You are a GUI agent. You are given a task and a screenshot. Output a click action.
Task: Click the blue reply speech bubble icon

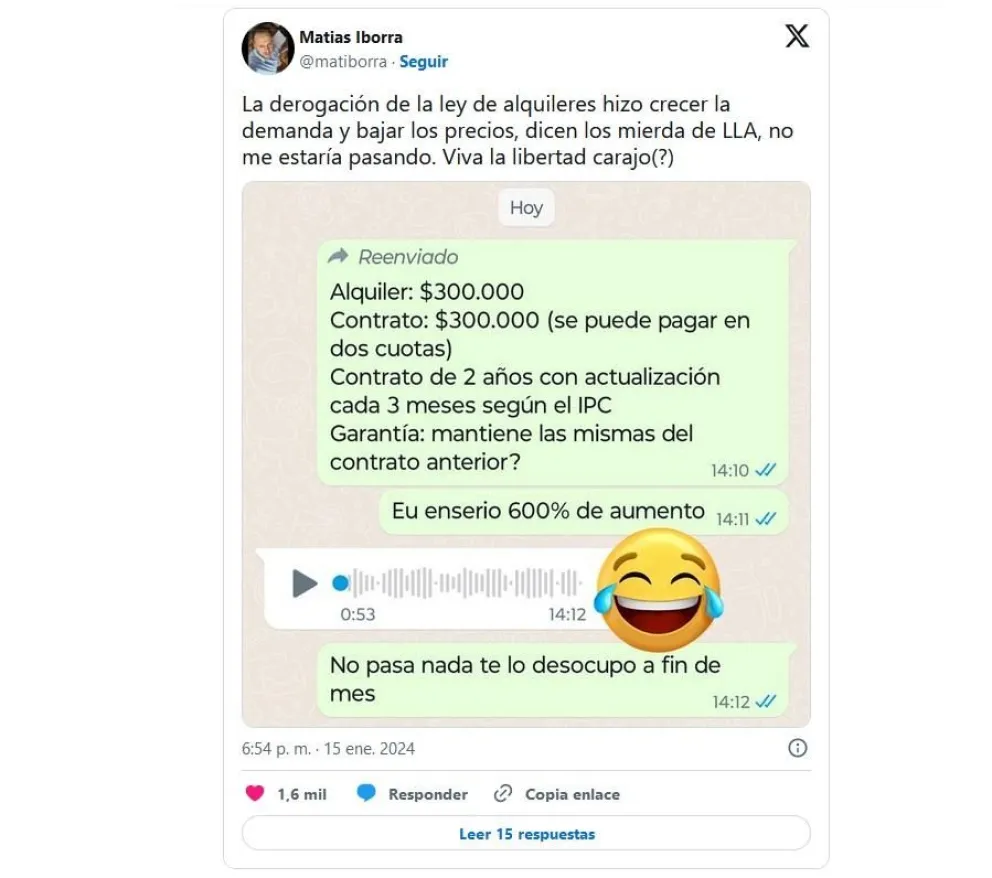click(x=366, y=793)
